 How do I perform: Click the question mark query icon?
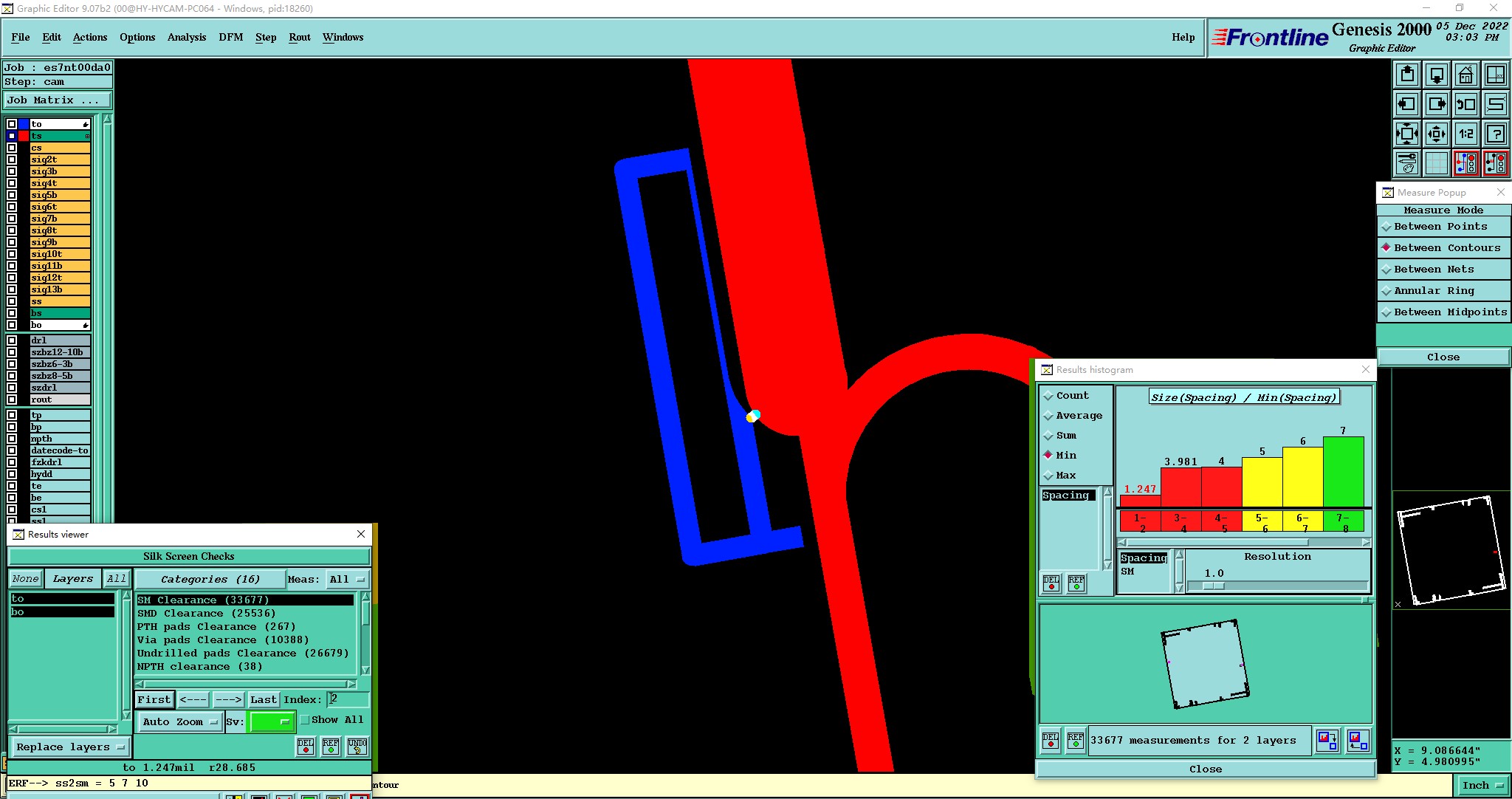coord(1495,134)
